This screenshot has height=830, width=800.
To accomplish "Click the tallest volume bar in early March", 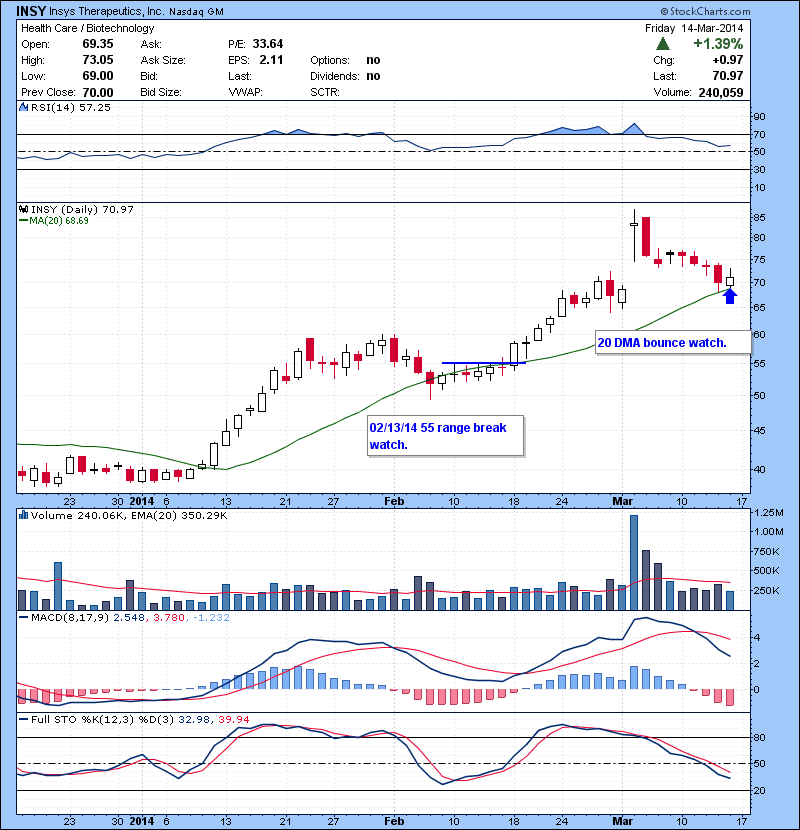I will pyautogui.click(x=634, y=563).
